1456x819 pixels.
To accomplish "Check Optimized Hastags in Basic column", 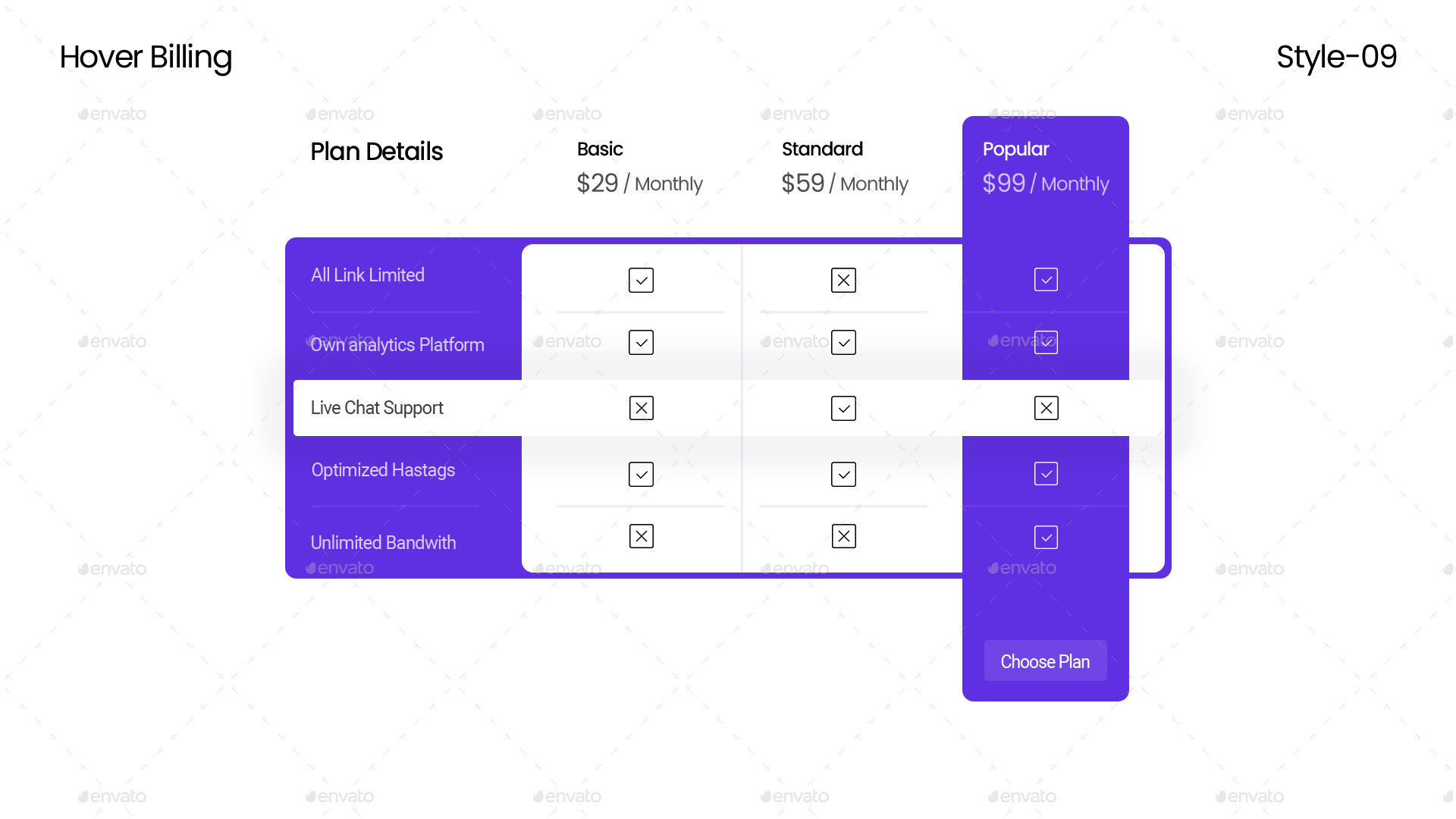I will pyautogui.click(x=641, y=474).
